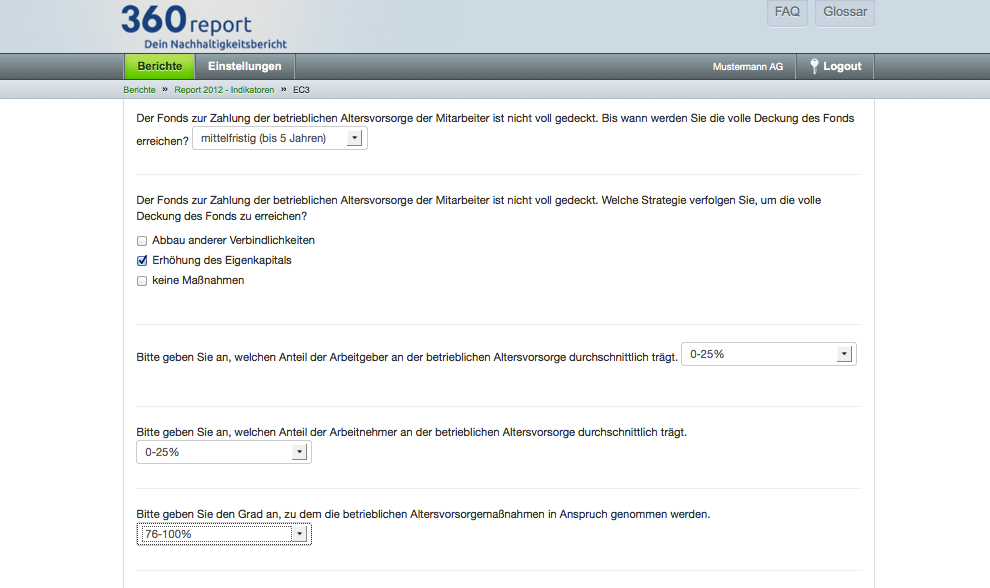990x588 pixels.
Task: Expand the Arbeitgeber Anteil dropdown
Action: [x=767, y=354]
